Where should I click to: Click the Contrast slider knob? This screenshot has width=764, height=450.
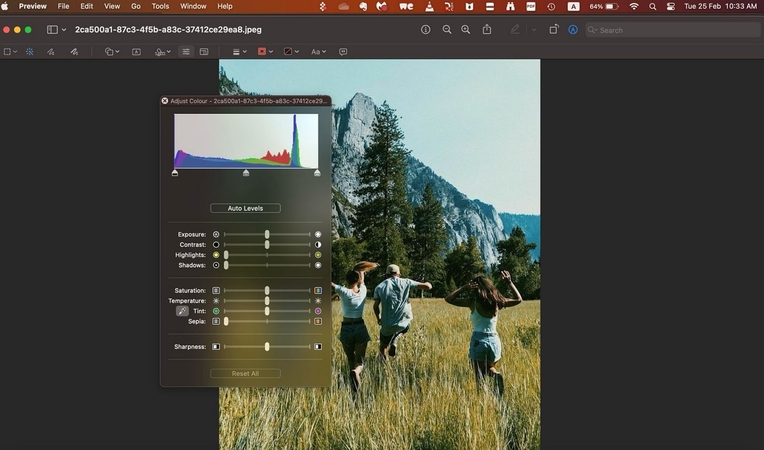(267, 244)
